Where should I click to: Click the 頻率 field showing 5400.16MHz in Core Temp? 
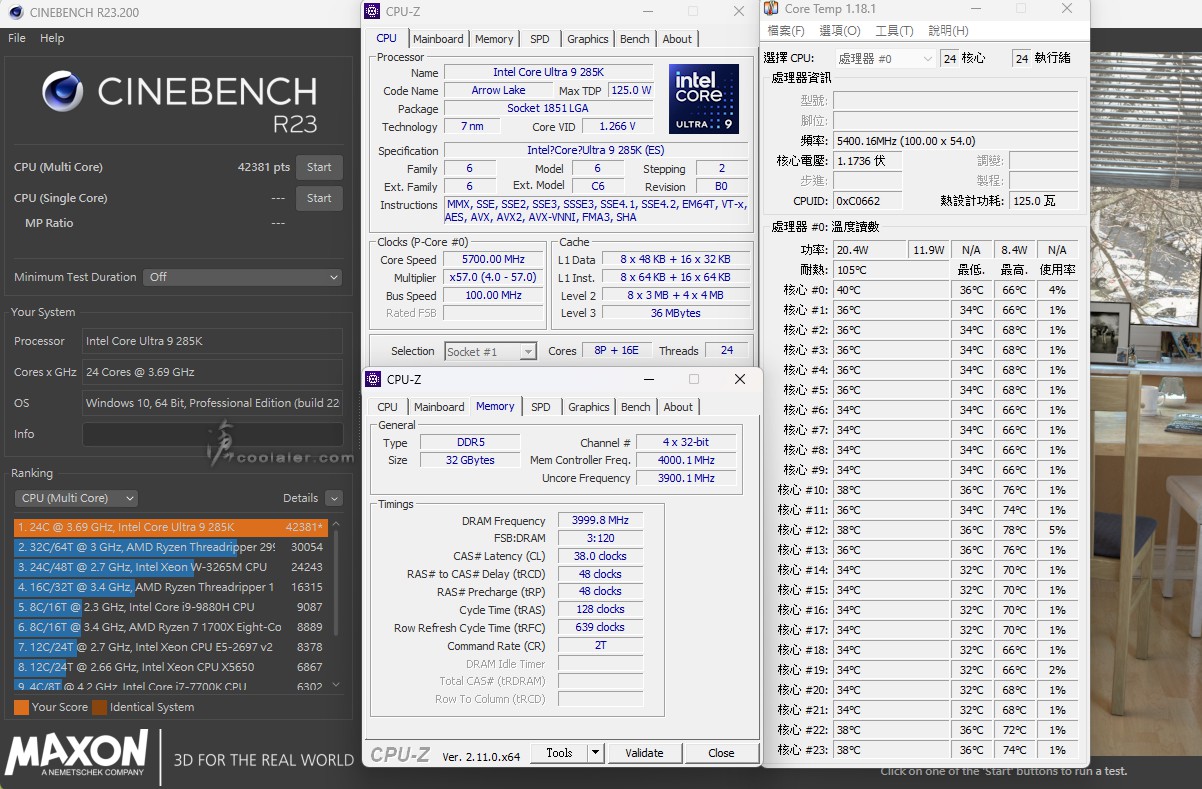pos(955,141)
